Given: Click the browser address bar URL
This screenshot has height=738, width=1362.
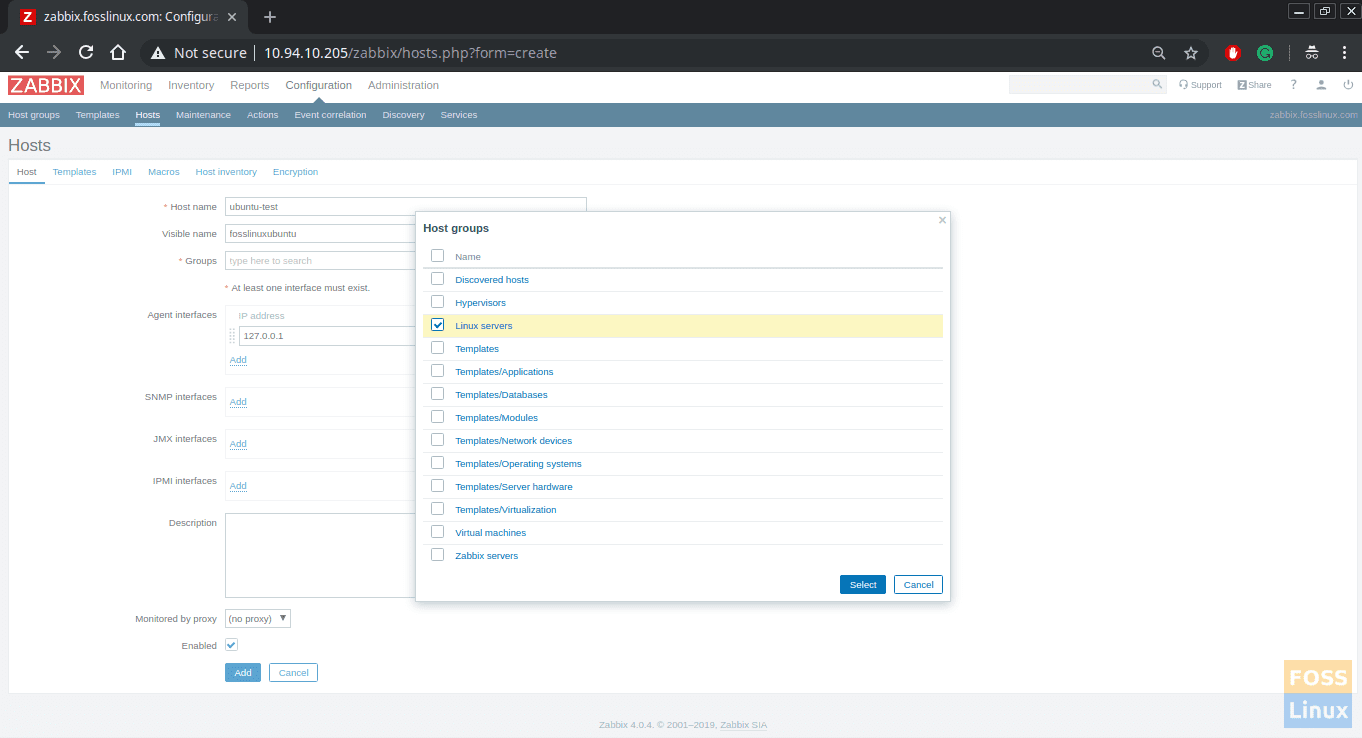Looking at the screenshot, I should click(x=410, y=53).
